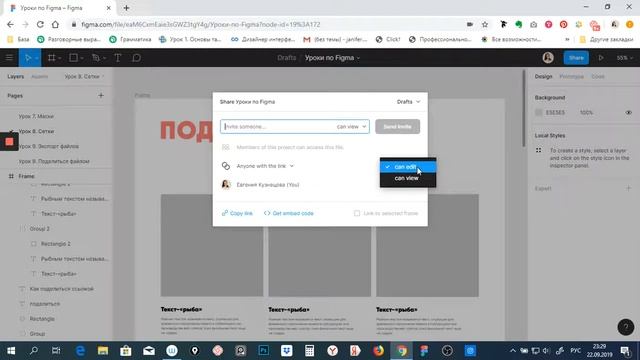Screen dimensions: 640x360
Task: Select page Урок 9. Поделиться файлом
Action: (x=54, y=161)
